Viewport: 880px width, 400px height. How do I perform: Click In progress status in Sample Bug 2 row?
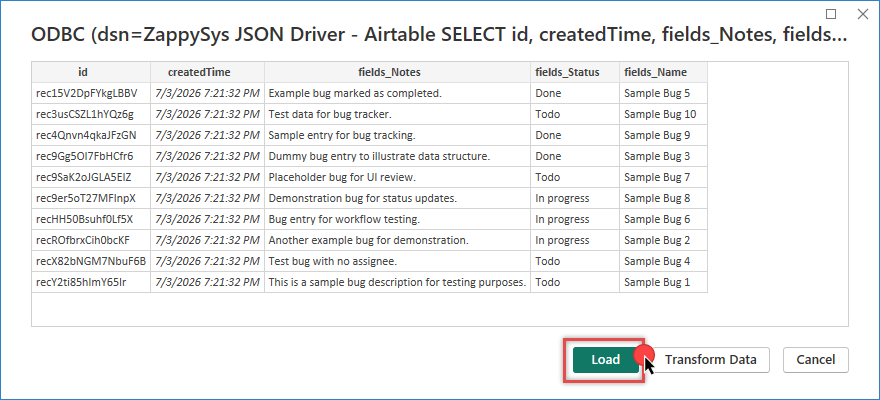(575, 240)
